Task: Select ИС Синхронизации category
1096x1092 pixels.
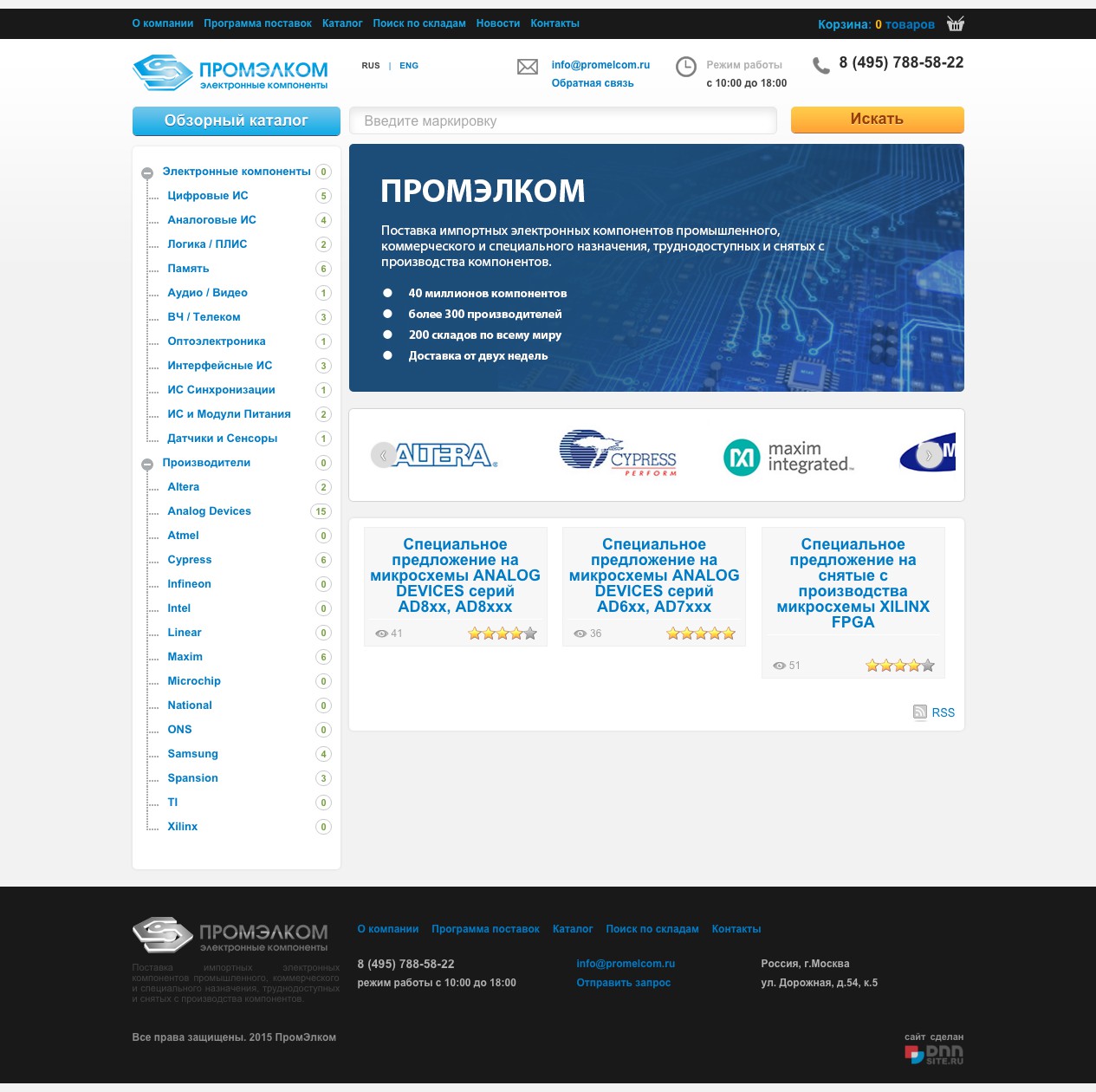Action: tap(221, 390)
